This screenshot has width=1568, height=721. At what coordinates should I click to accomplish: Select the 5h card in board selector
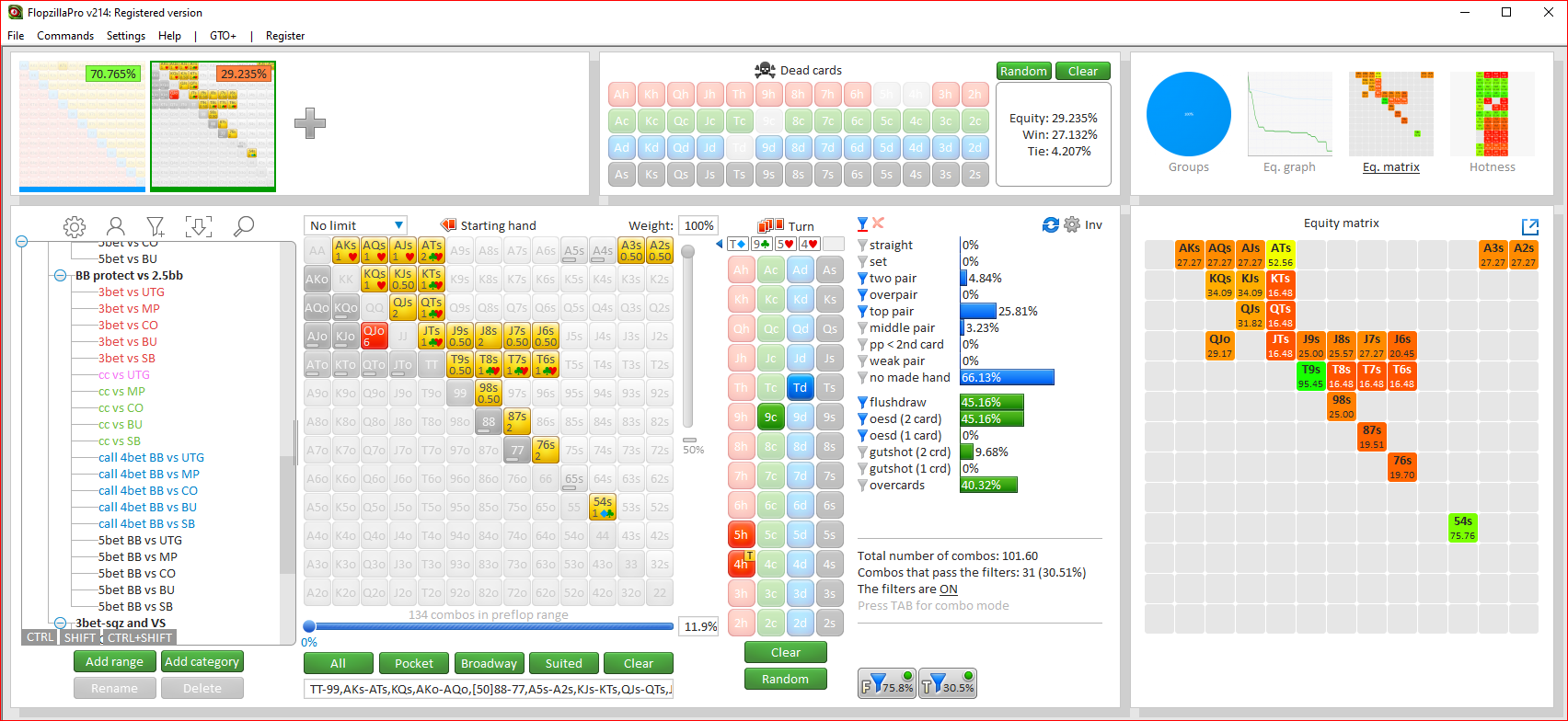tap(742, 534)
